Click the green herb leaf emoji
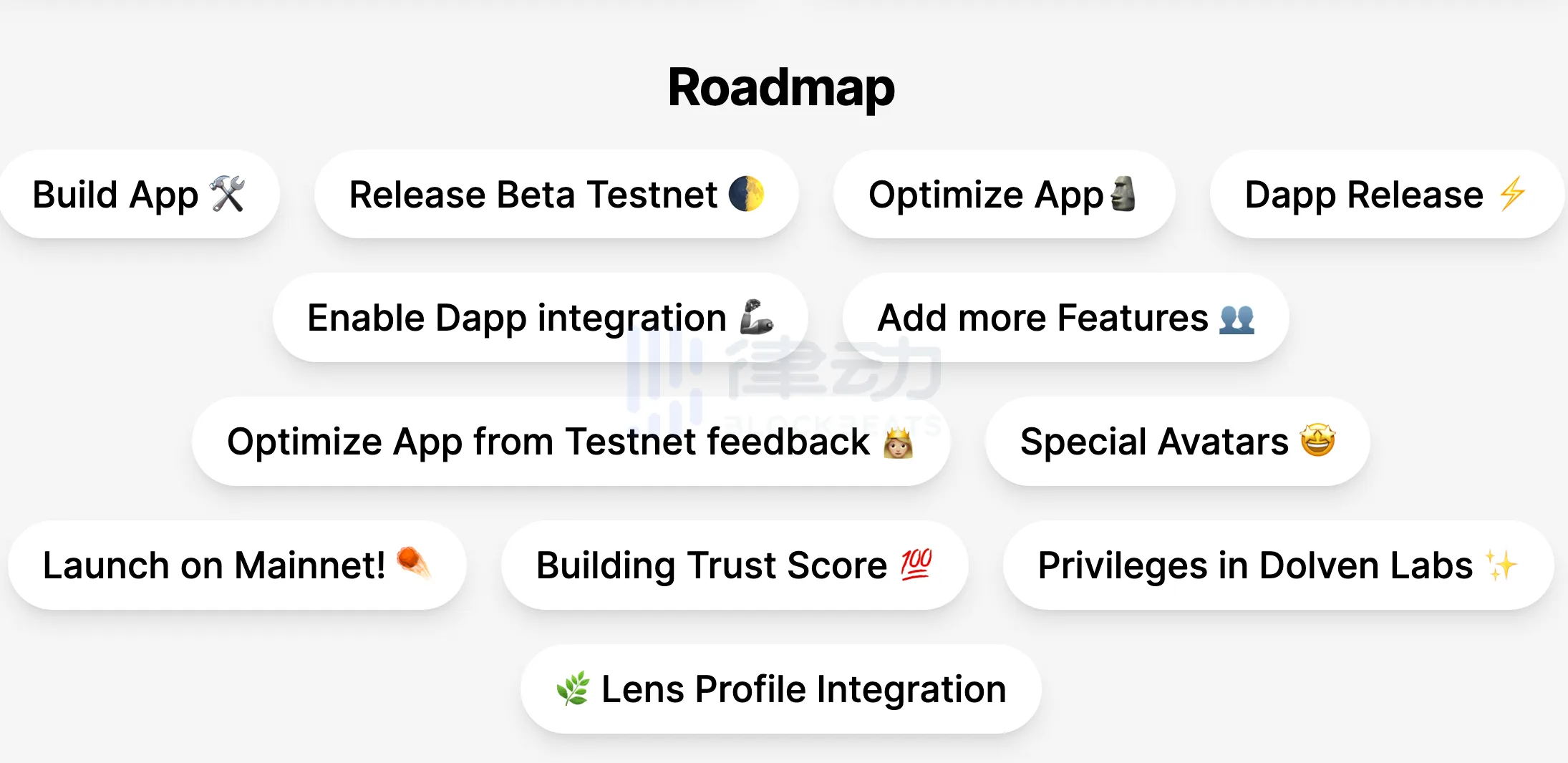Viewport: 1568px width, 763px height. tap(573, 689)
